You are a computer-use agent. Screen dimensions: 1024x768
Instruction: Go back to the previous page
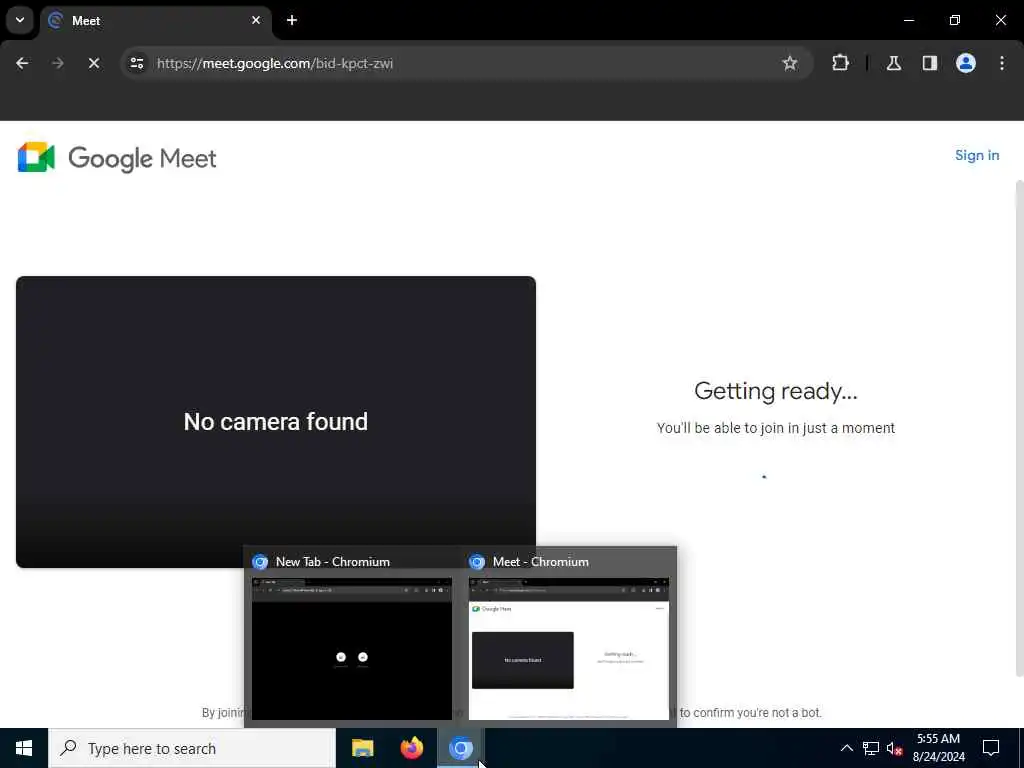pyautogui.click(x=22, y=63)
